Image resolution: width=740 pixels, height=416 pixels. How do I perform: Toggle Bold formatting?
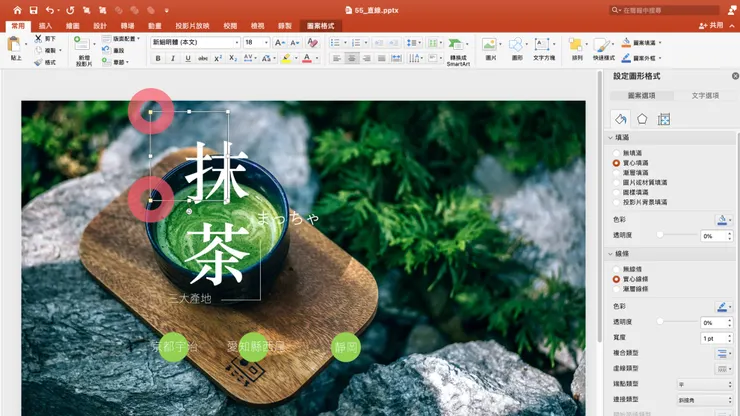[158, 58]
